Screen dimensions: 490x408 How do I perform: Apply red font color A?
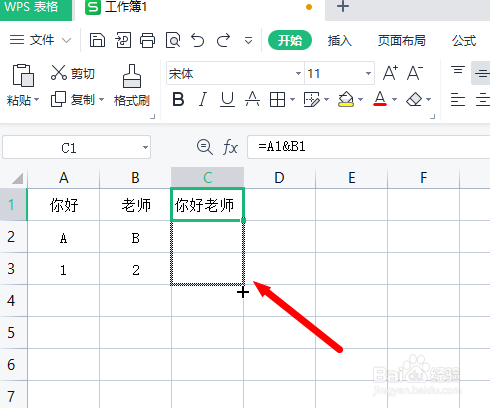tap(380, 99)
